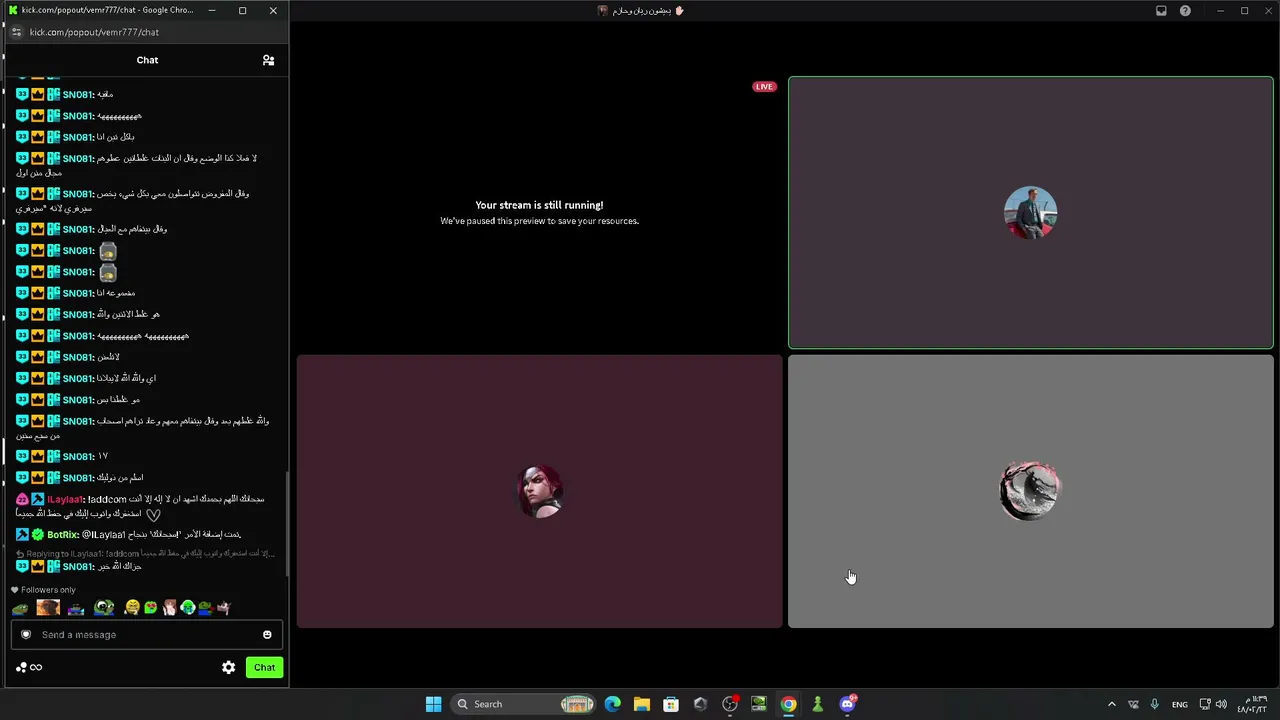Open the volume tray icon

1221,704
